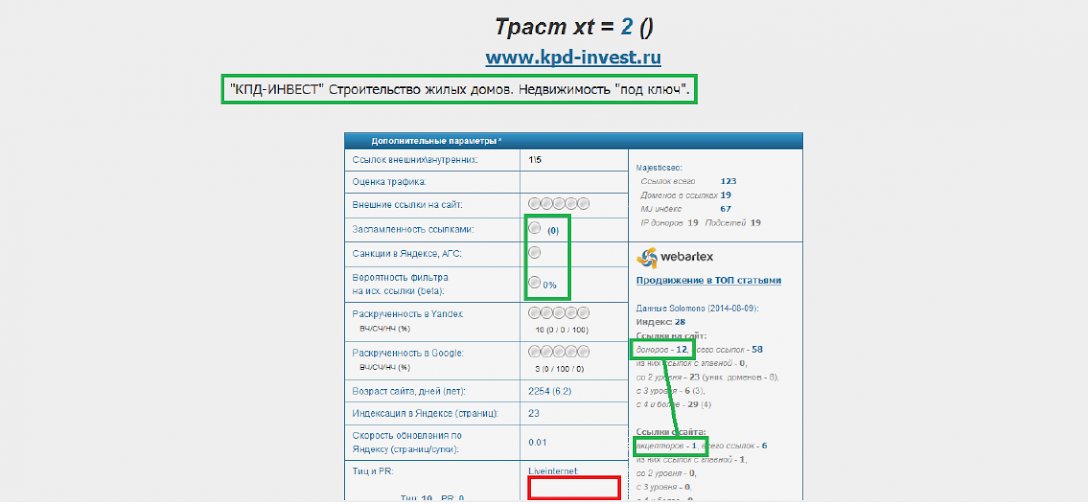Click the '1\5' links value

click(x=534, y=160)
